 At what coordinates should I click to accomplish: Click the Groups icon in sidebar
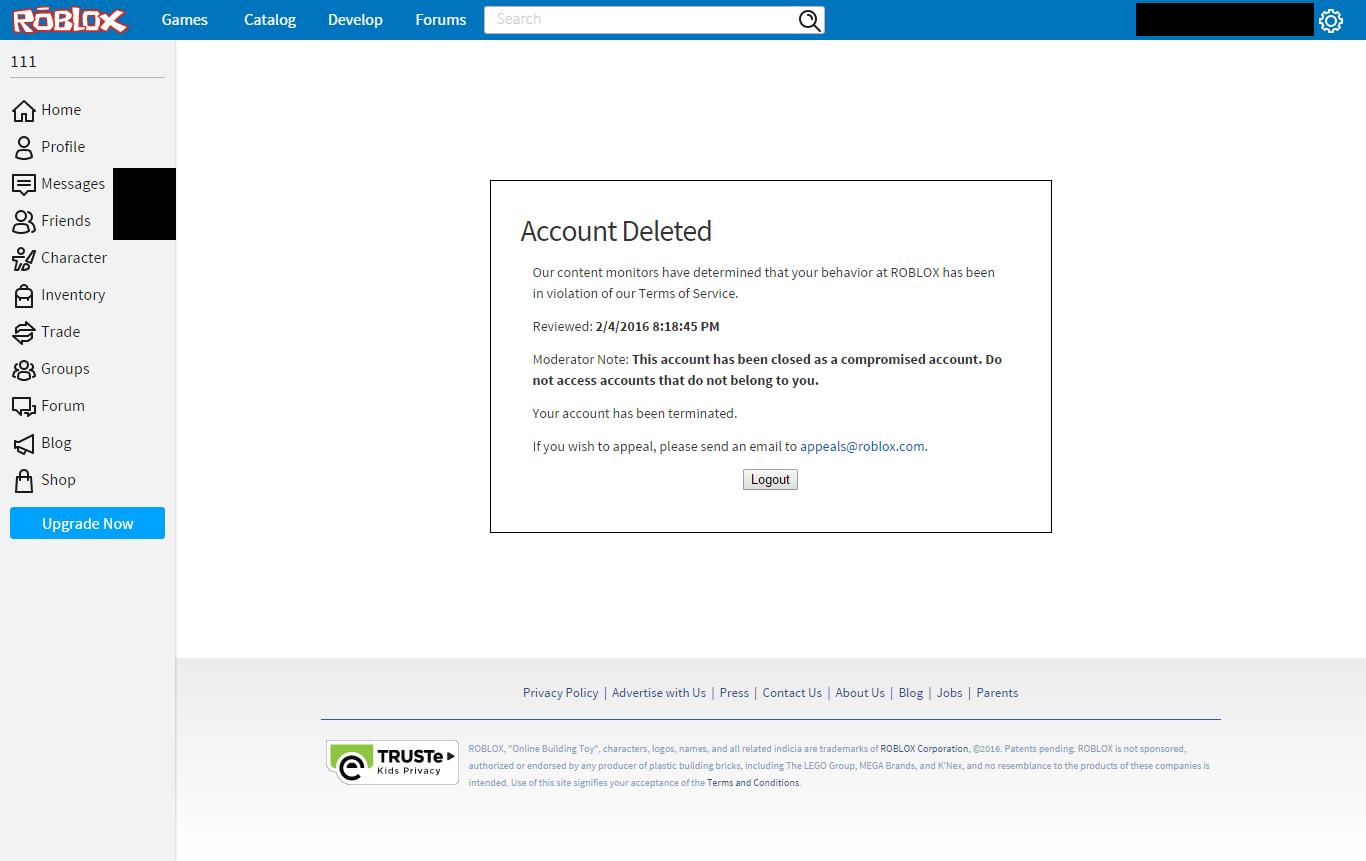point(23,369)
